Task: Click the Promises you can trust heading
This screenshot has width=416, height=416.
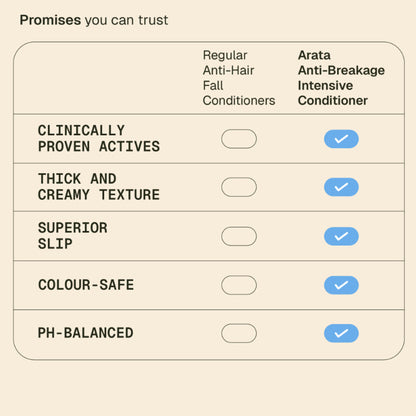Action: [94, 20]
